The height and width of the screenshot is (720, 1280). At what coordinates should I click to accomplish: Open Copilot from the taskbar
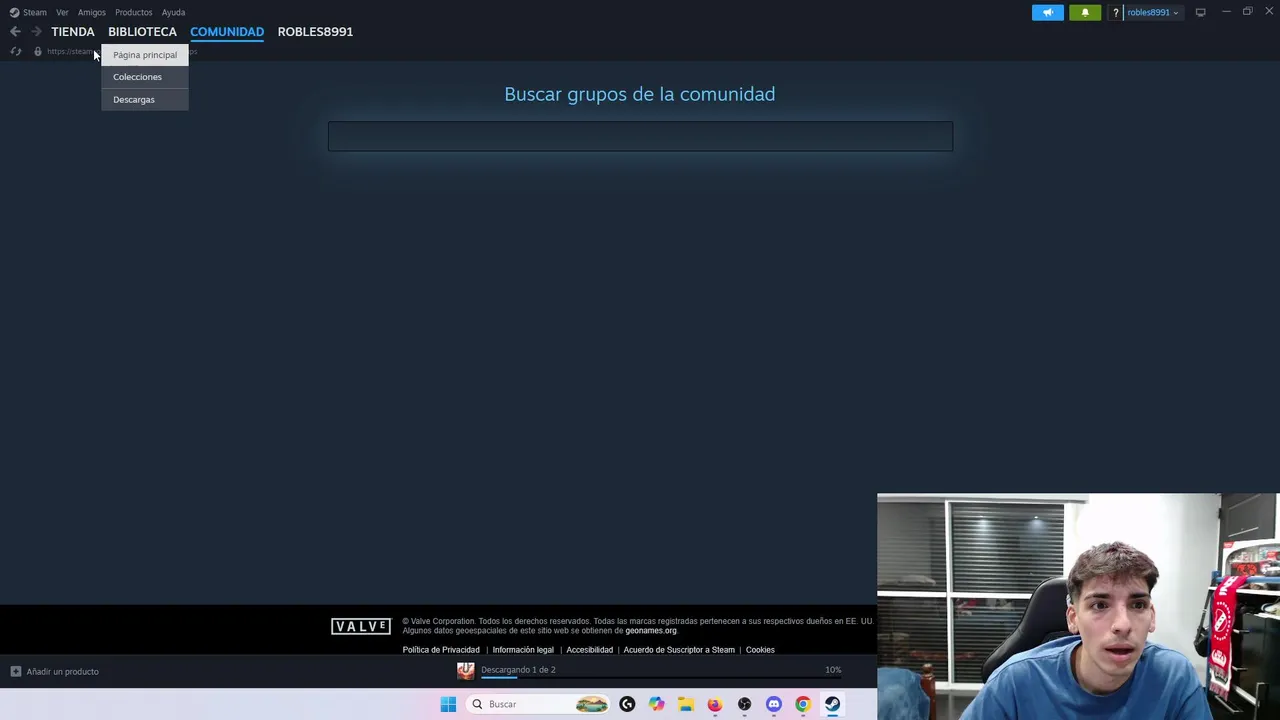tap(656, 704)
